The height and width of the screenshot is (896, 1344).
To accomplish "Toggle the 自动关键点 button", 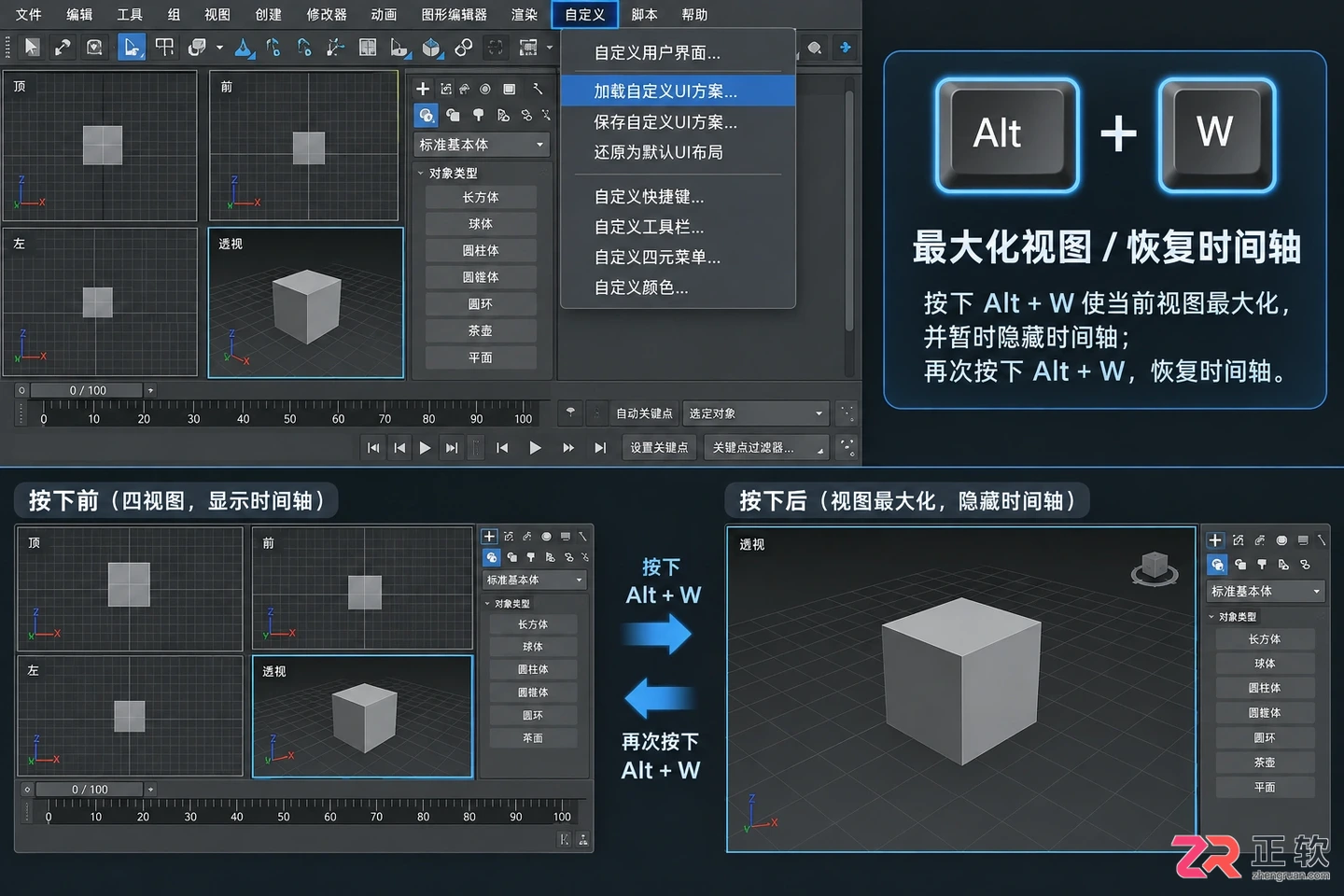I will pyautogui.click(x=644, y=413).
